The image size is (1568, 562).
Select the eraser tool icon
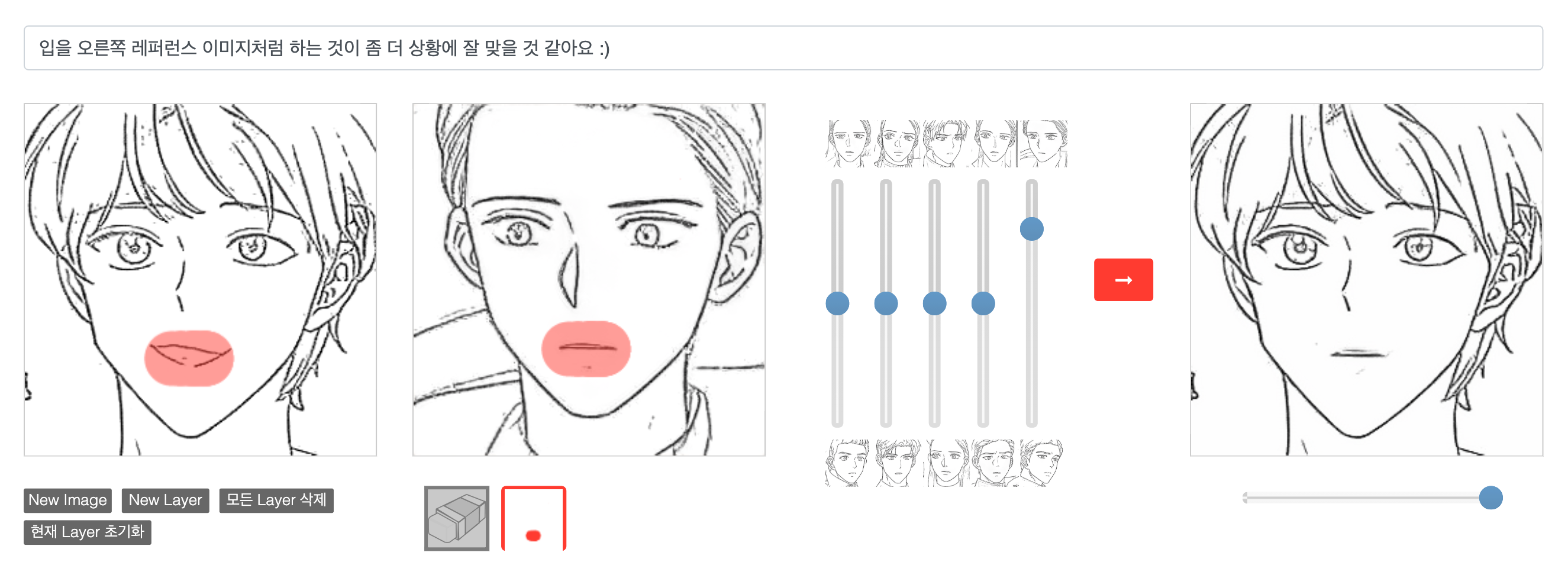pyautogui.click(x=457, y=518)
